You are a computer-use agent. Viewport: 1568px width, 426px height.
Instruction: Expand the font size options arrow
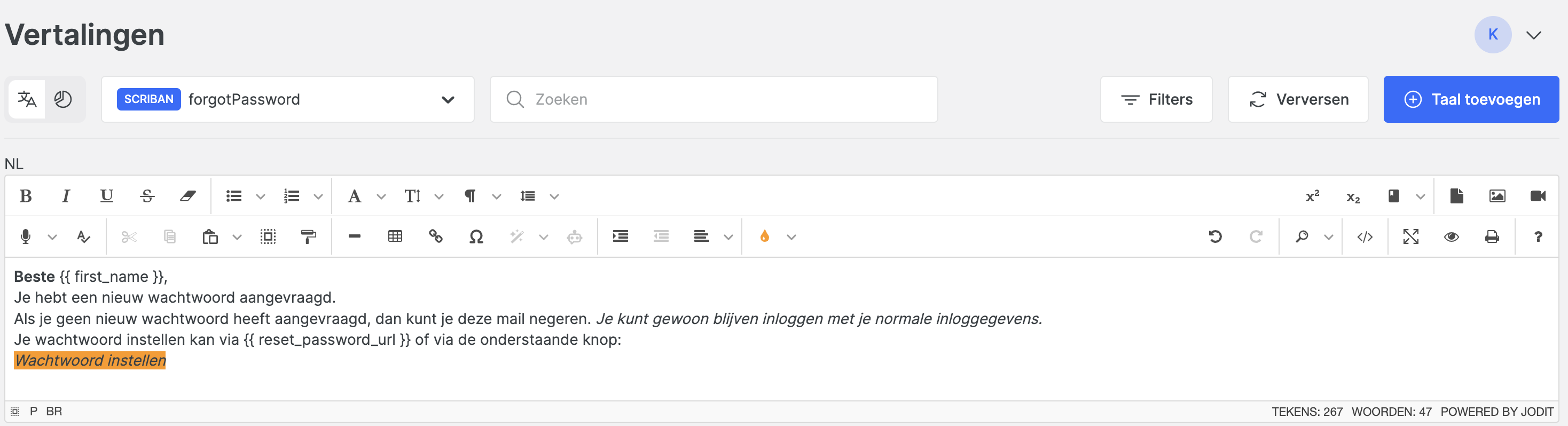(439, 196)
